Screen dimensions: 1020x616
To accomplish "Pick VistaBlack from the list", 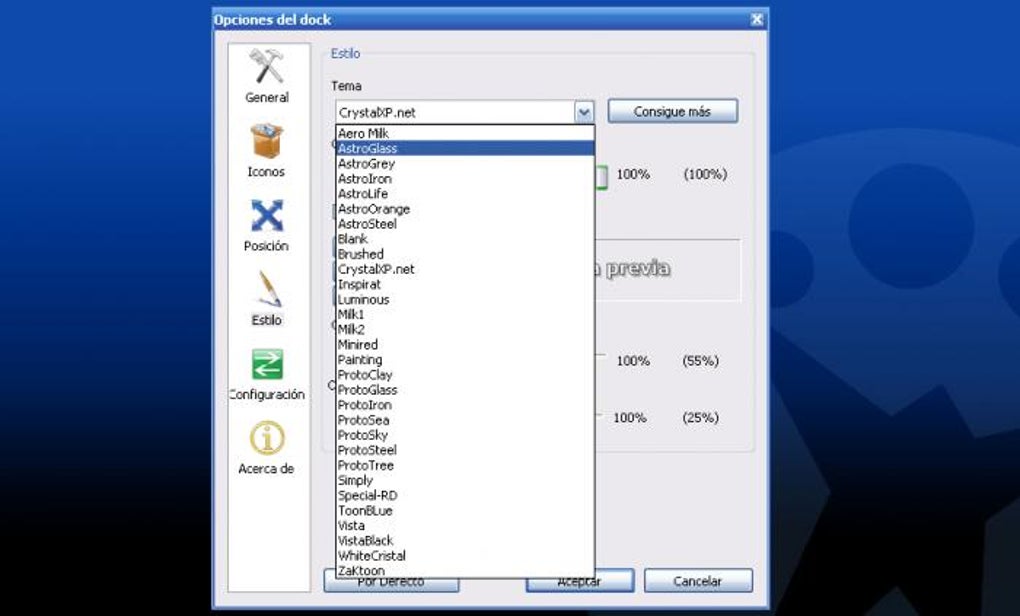I will point(465,541).
